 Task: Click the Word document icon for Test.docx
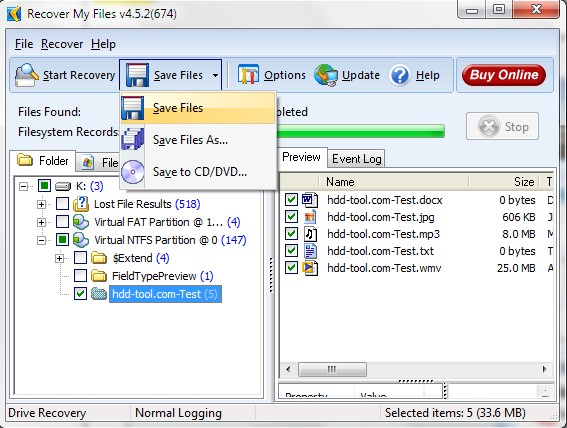pyautogui.click(x=310, y=200)
